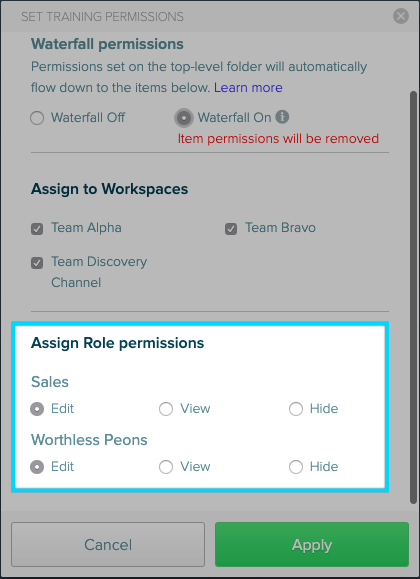Image resolution: width=420 pixels, height=579 pixels.
Task: Select the Waterfall On radio button
Action: tap(184, 118)
